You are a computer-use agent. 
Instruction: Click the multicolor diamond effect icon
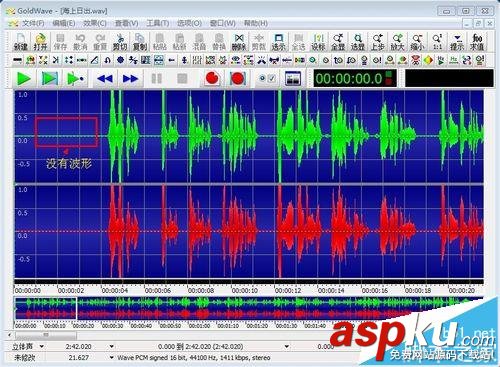click(x=428, y=60)
